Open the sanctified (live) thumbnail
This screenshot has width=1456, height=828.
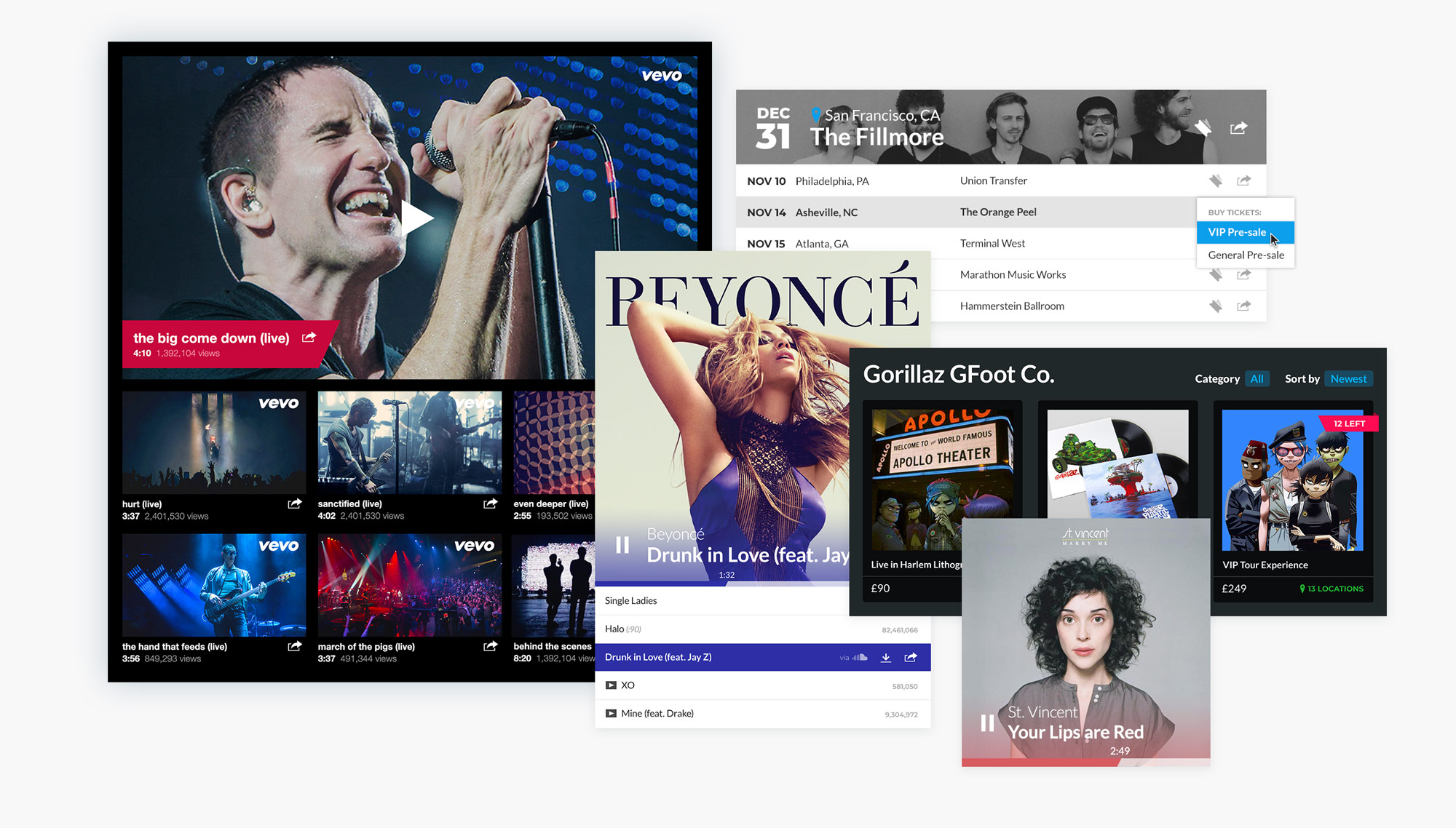point(410,443)
